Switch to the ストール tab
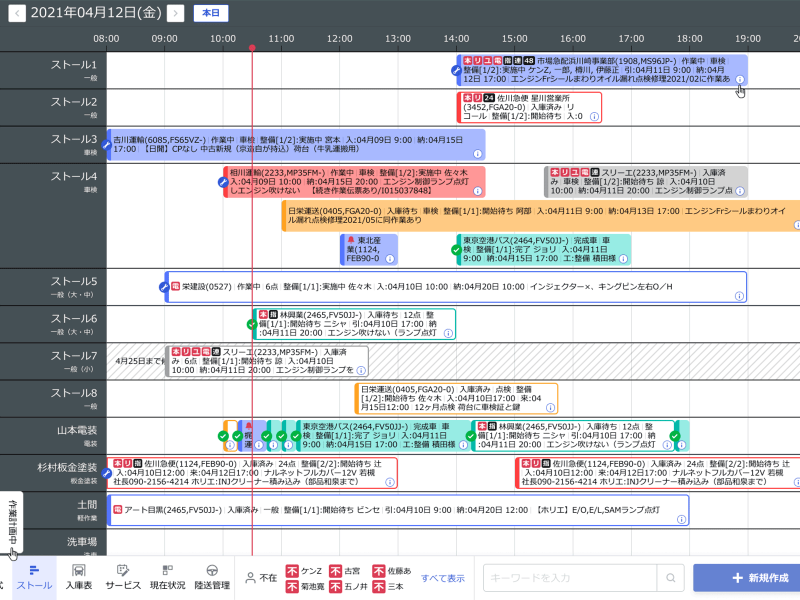Screen dimensions: 800x600 click(35, 577)
